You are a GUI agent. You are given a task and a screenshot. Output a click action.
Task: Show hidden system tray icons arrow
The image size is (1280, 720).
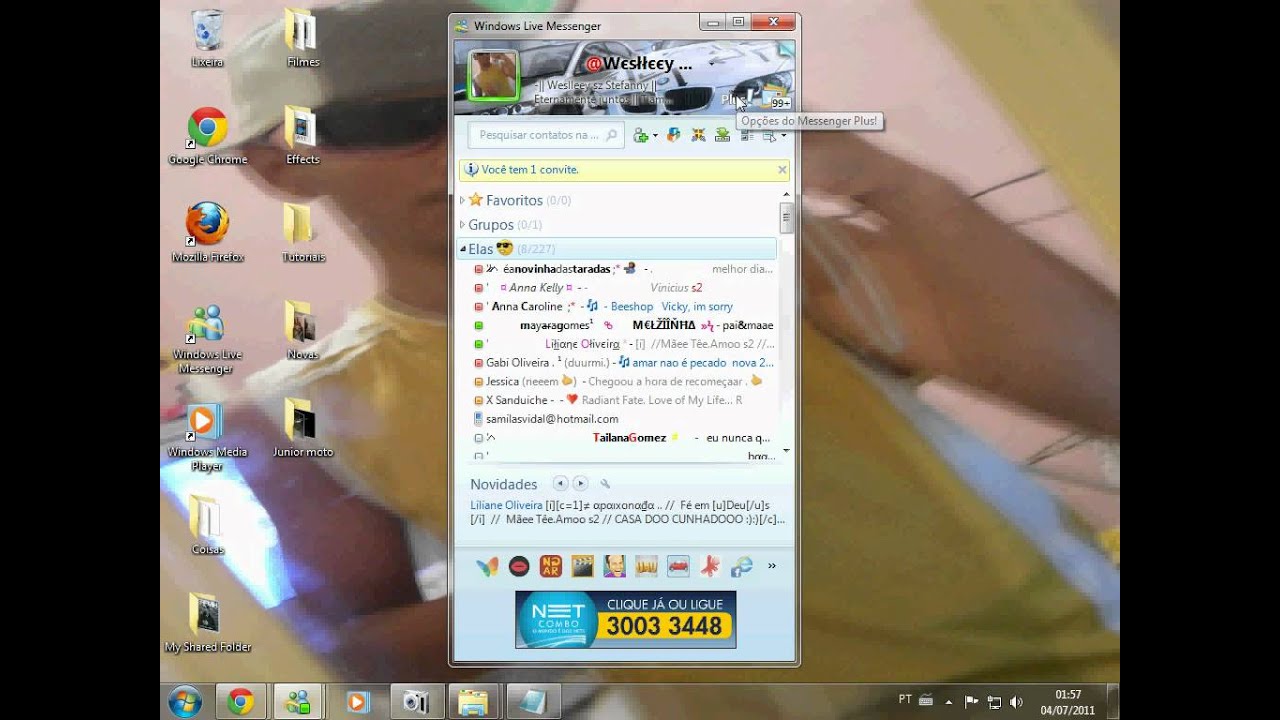point(949,701)
